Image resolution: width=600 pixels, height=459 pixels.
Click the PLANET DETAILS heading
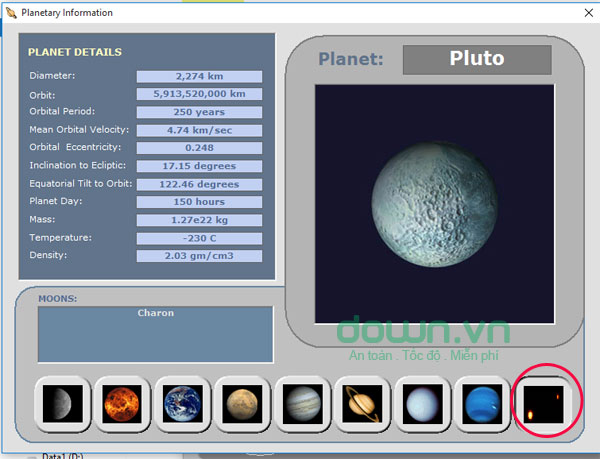(x=75, y=52)
